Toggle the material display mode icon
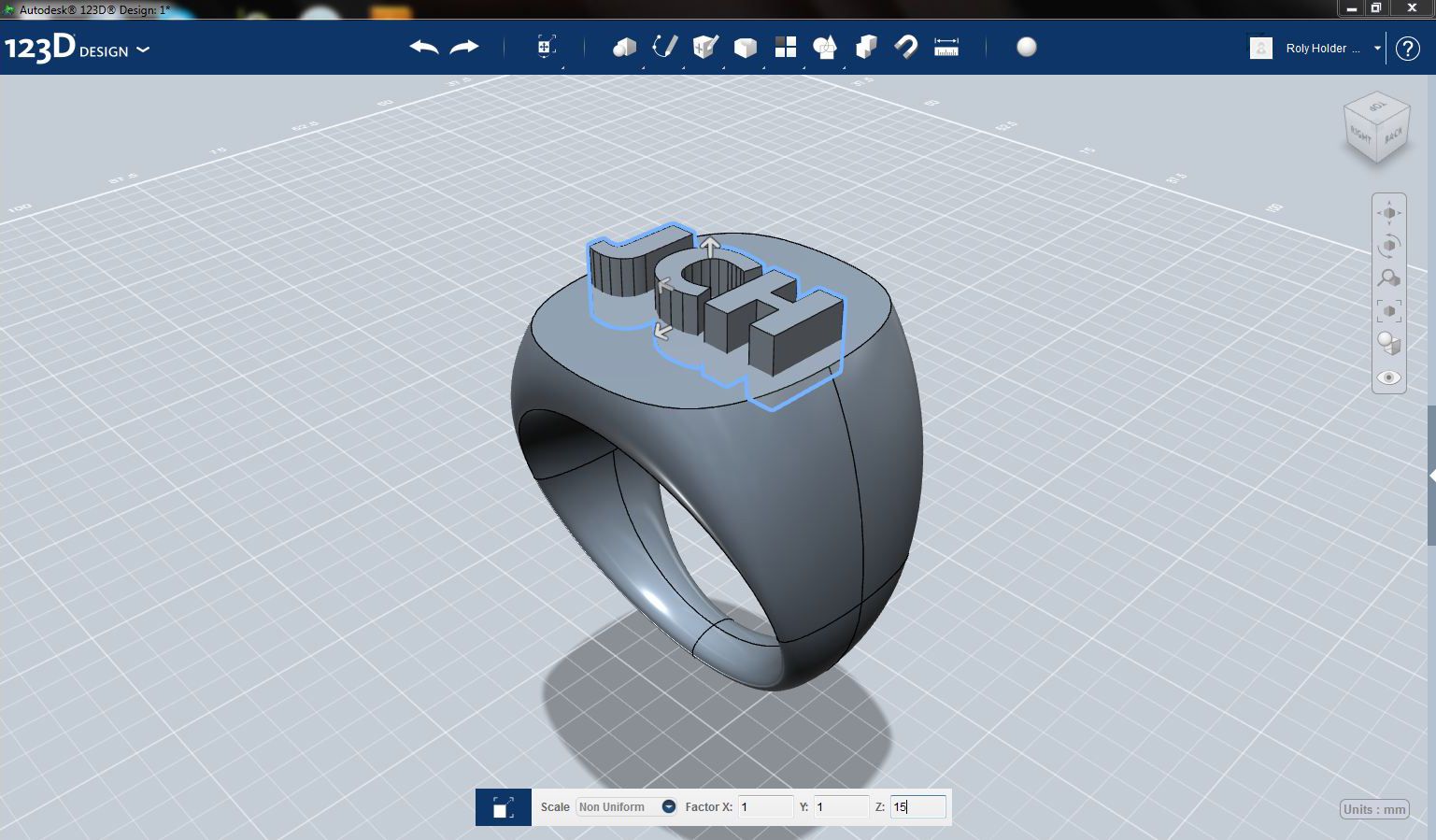Image resolution: width=1436 pixels, height=840 pixels. (x=1388, y=344)
